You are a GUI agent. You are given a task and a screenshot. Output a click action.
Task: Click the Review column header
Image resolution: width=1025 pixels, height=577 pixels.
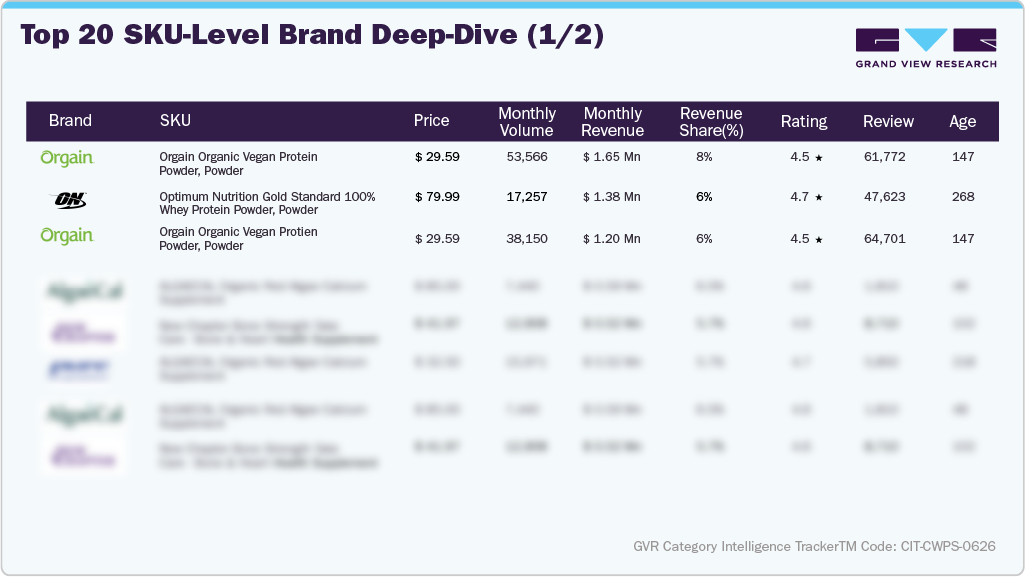tap(888, 122)
